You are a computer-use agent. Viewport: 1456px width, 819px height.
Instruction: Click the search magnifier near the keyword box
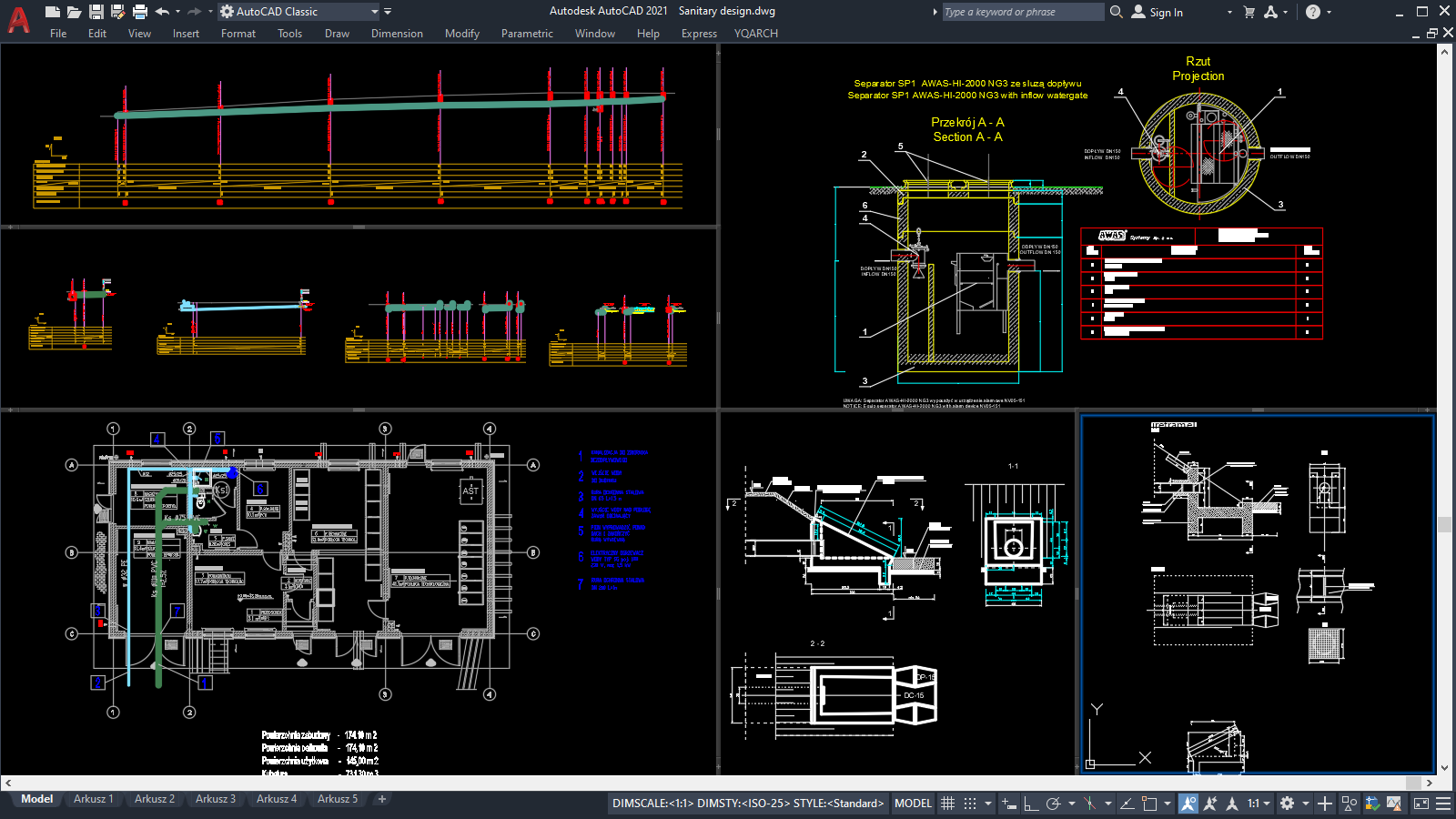point(1117,12)
